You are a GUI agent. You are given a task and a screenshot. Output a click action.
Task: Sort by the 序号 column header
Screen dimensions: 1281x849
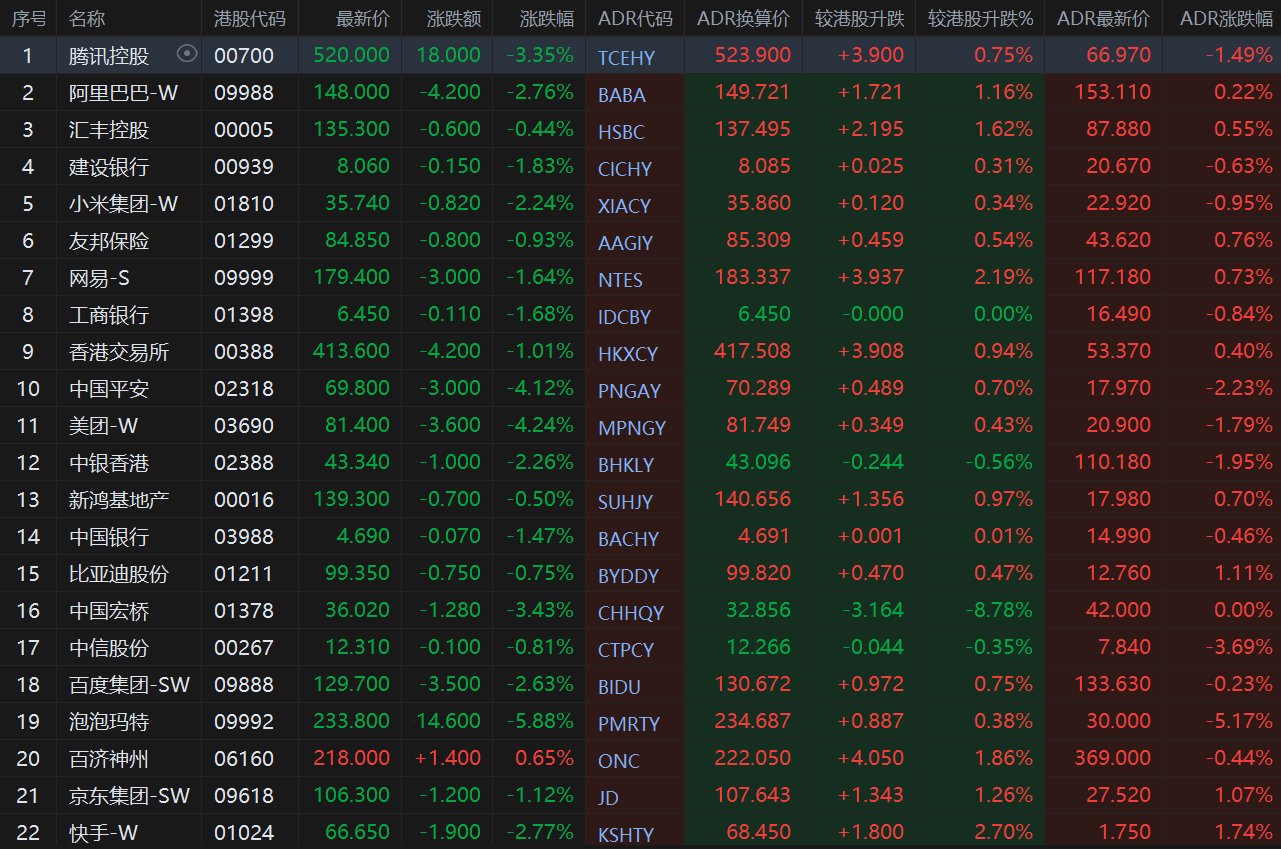pos(28,18)
